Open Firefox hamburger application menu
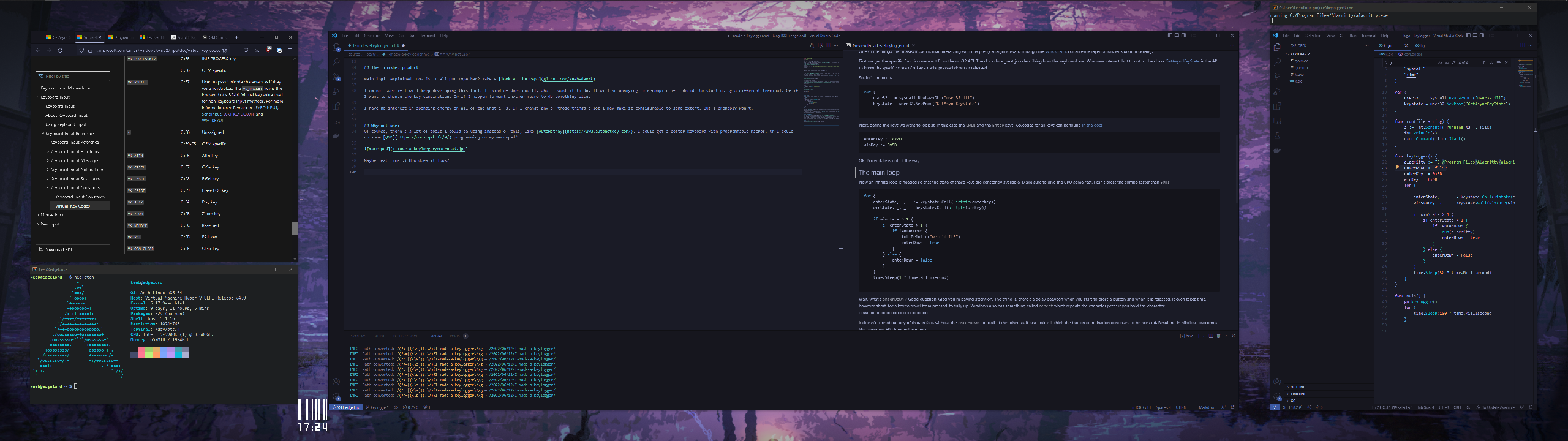 pos(290,50)
